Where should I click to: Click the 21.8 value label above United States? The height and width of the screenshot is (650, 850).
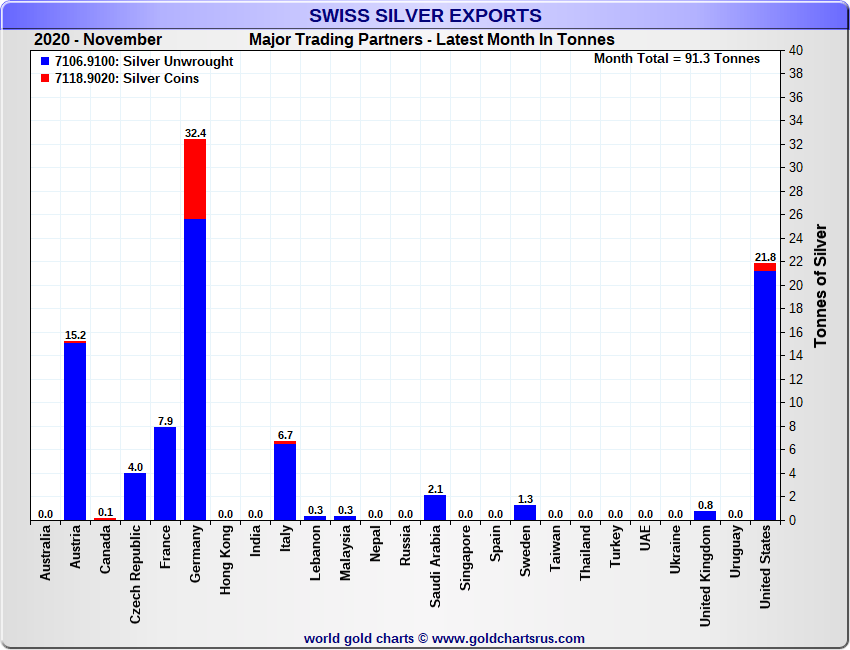[x=765, y=257]
